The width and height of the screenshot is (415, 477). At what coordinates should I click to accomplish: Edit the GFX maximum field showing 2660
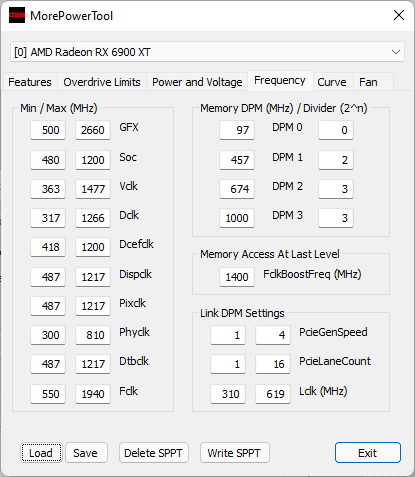coord(93,130)
